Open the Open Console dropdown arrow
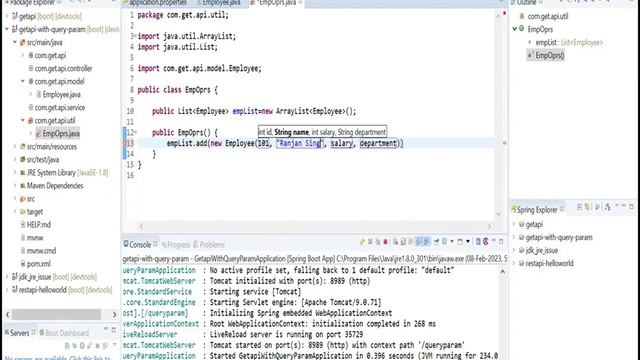Image resolution: width=640 pixels, height=360 pixels. [468, 242]
